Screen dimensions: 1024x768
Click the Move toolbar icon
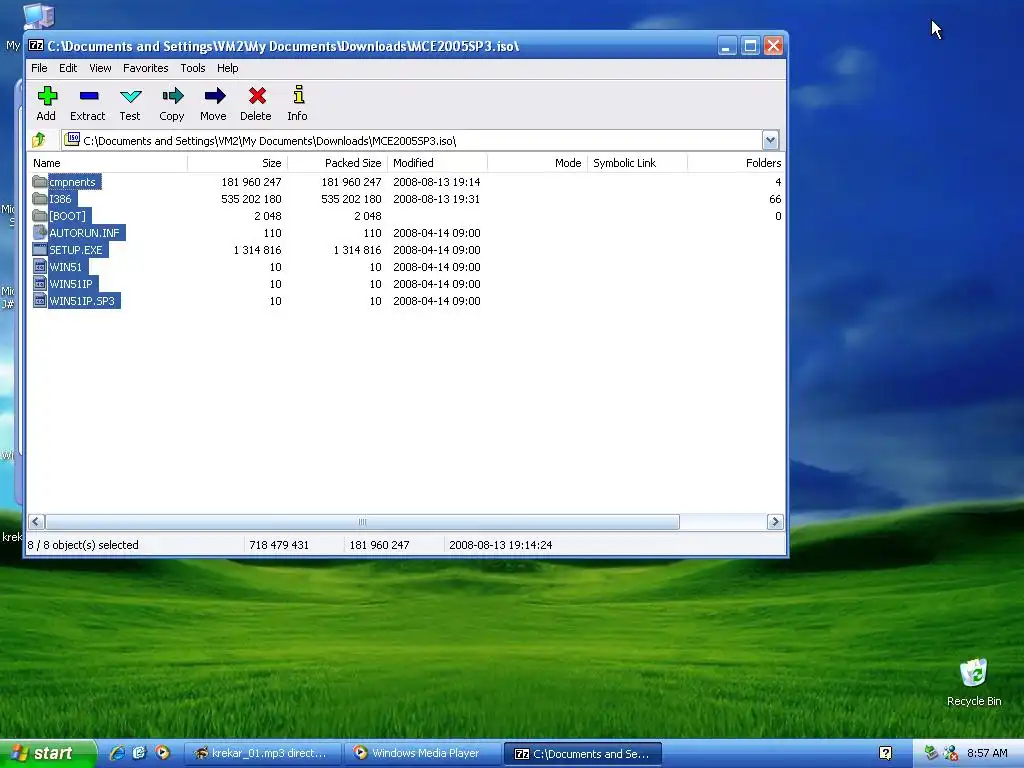tap(214, 96)
